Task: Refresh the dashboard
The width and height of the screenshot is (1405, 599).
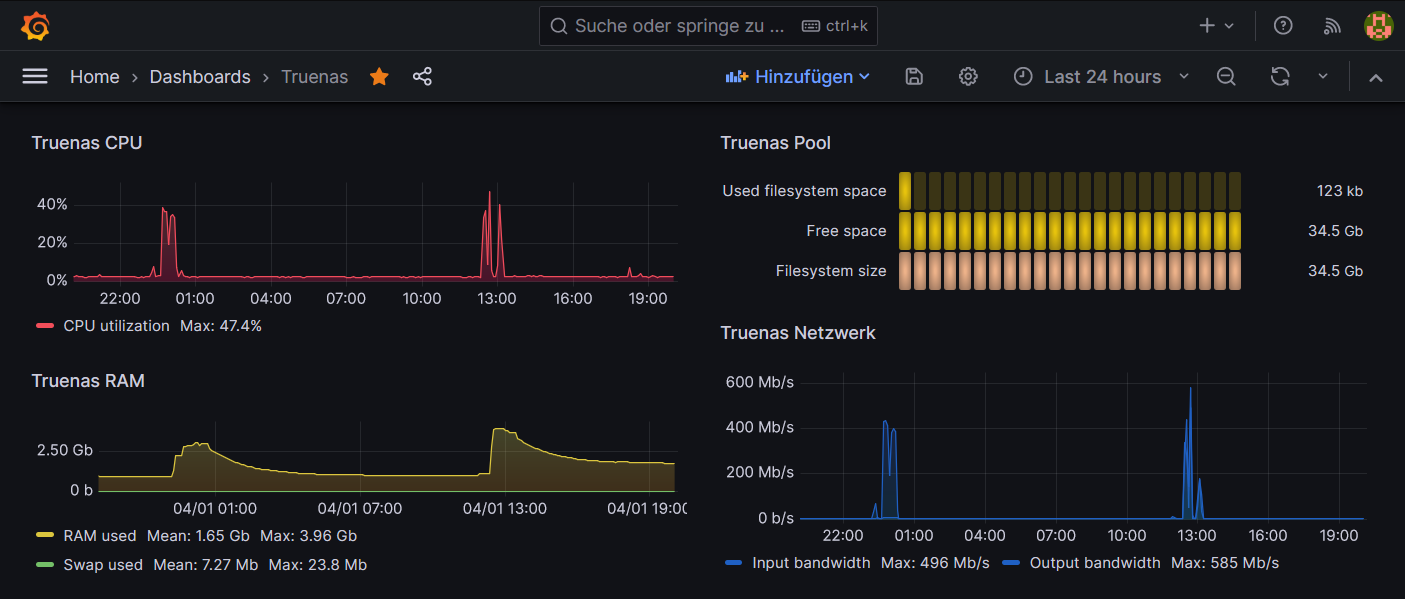Action: click(x=1280, y=77)
